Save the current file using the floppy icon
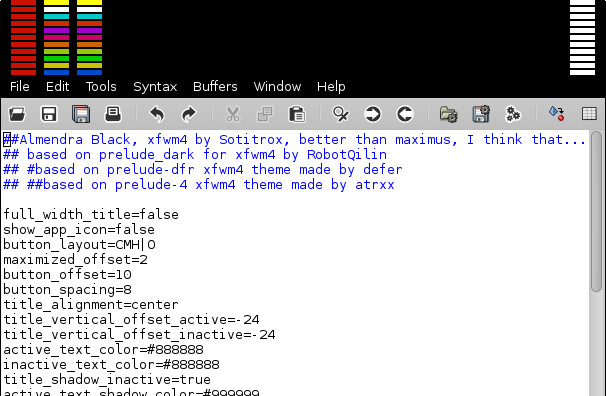This screenshot has height=396, width=606. point(49,114)
